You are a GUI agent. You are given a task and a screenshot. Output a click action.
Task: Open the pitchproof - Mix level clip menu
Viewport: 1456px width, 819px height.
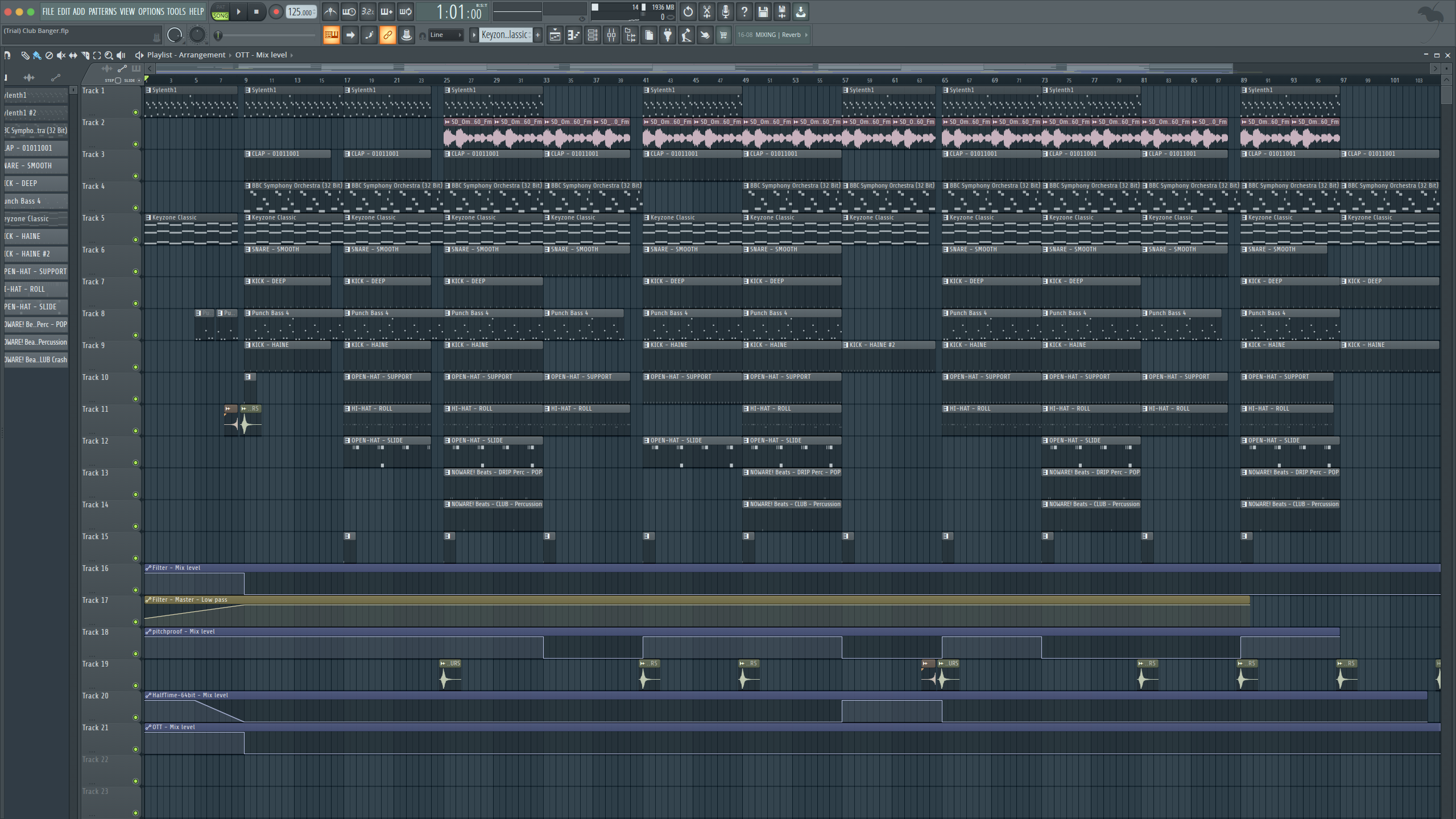coord(148,632)
